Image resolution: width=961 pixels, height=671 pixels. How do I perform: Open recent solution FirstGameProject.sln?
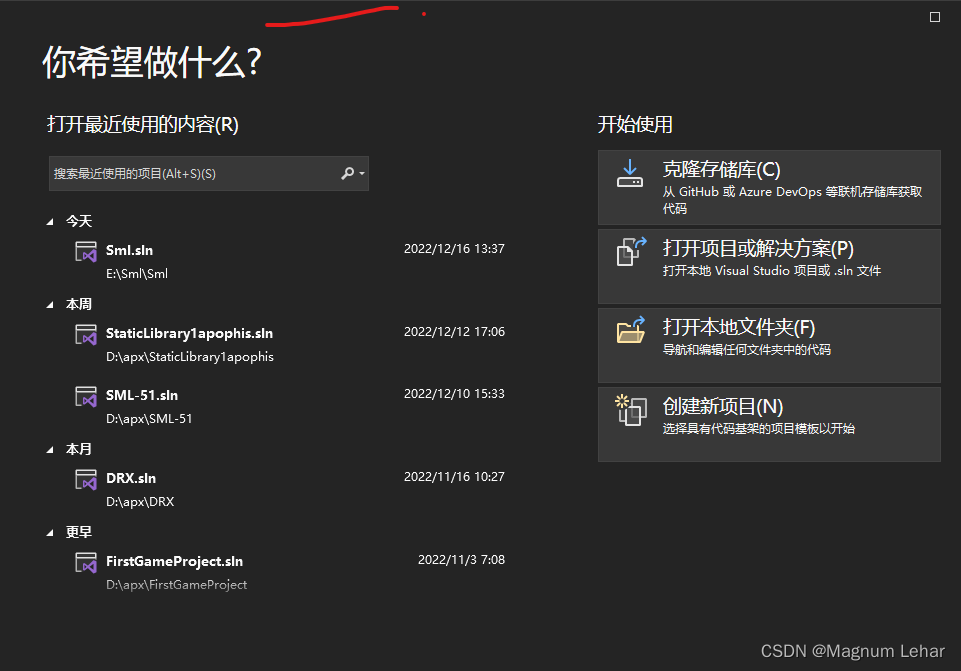click(x=174, y=561)
